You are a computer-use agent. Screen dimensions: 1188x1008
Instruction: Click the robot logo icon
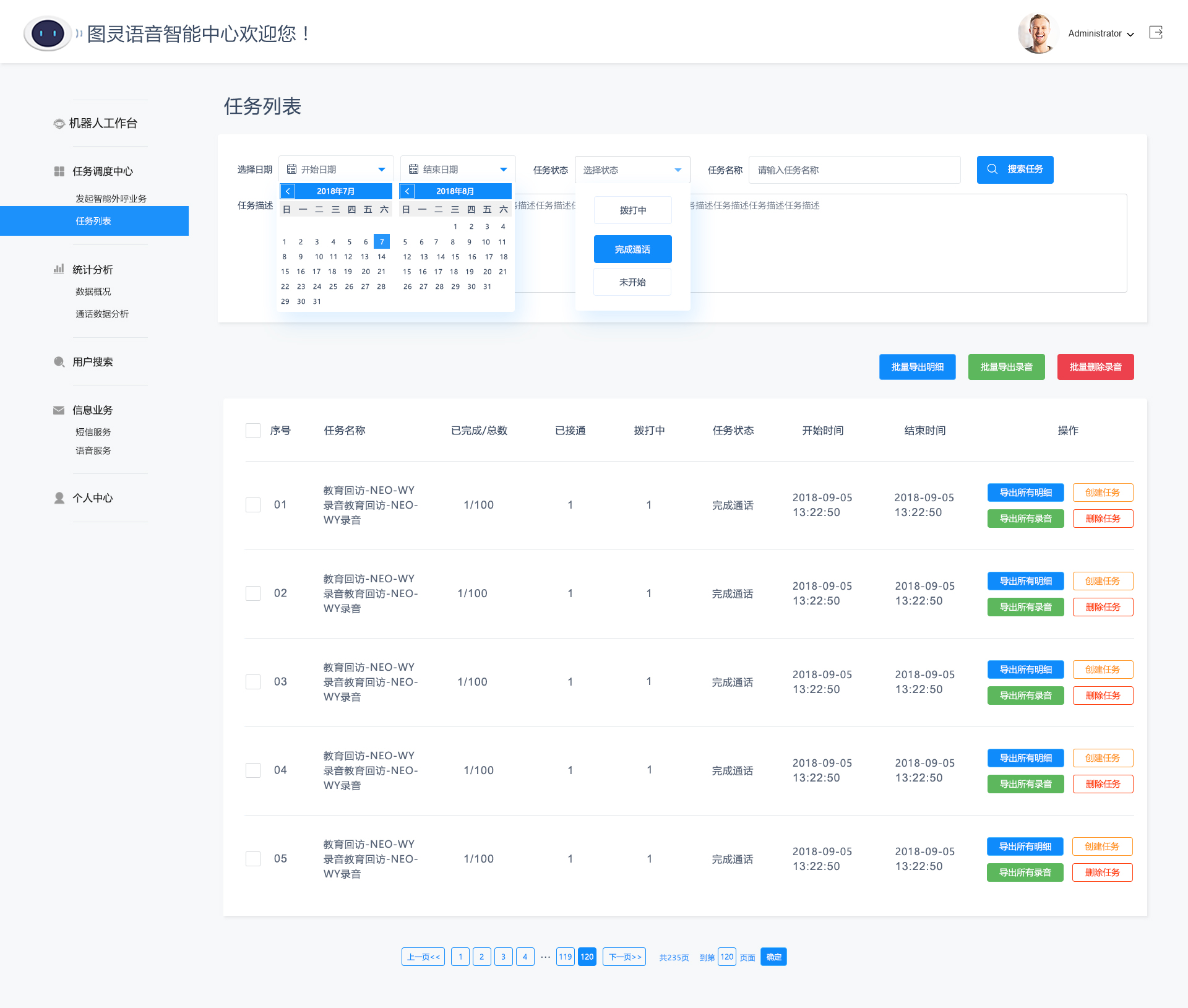tap(48, 33)
